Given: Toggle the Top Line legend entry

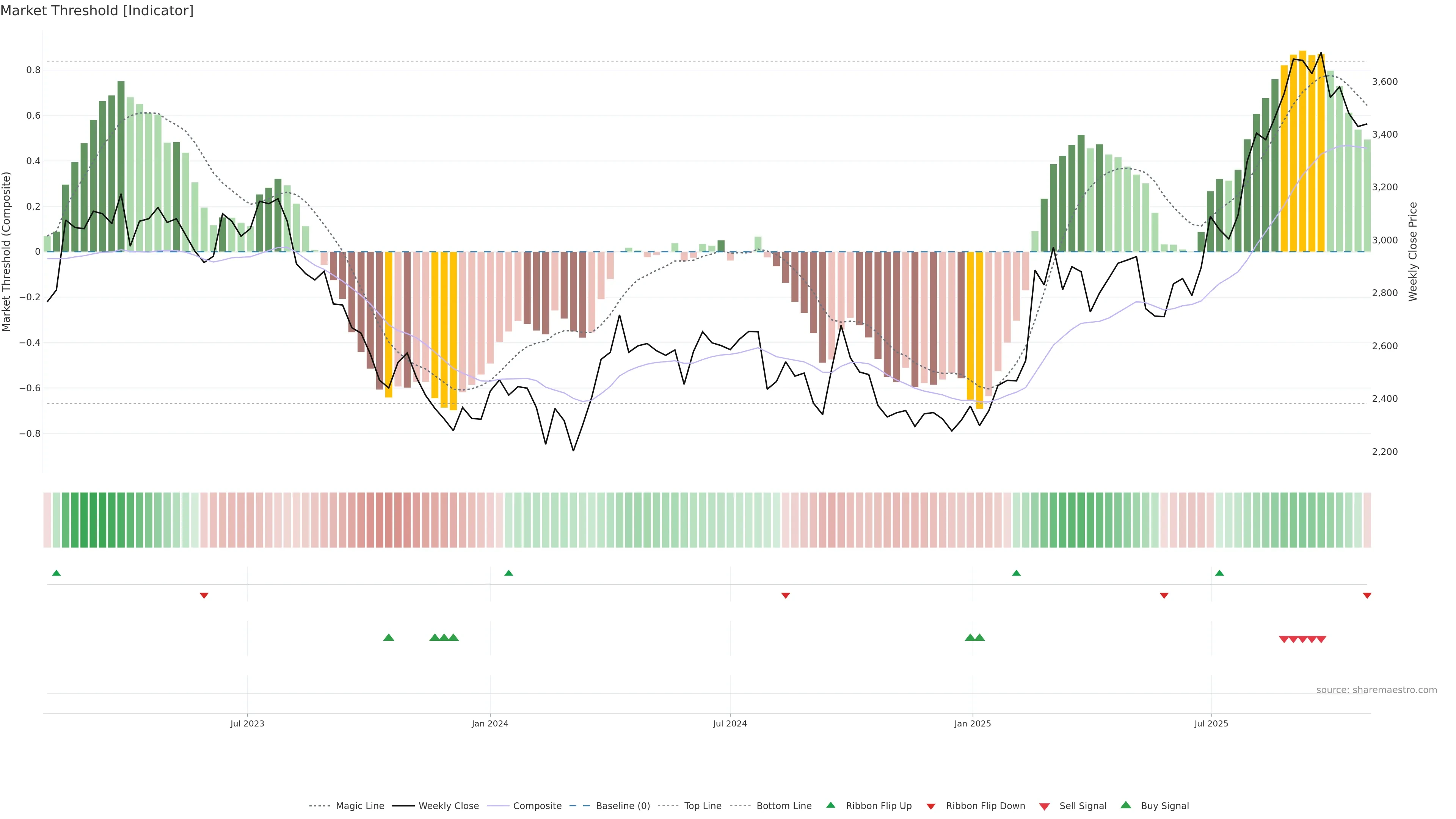Looking at the screenshot, I should (x=703, y=806).
